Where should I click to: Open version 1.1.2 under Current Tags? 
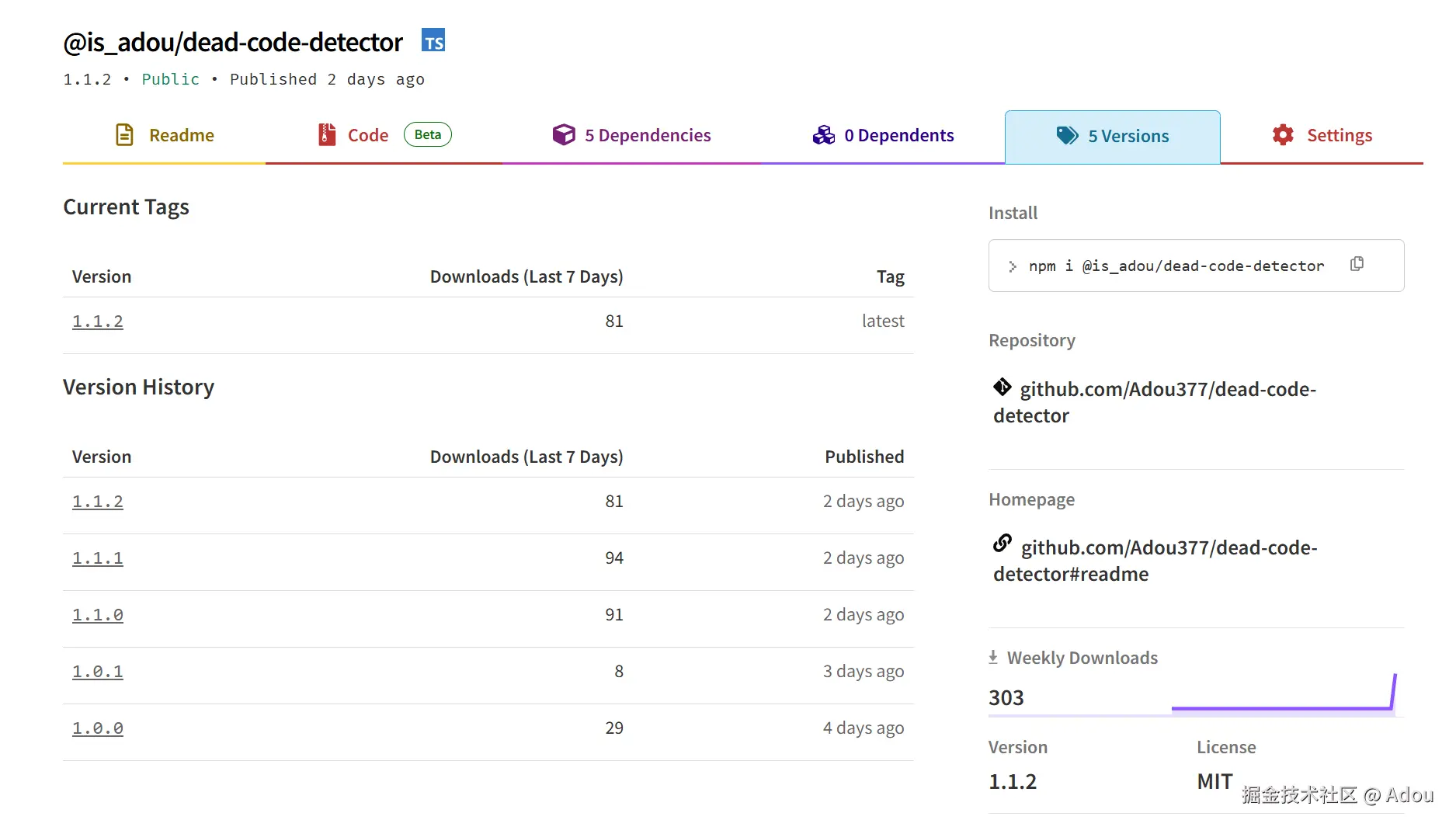[x=98, y=321]
